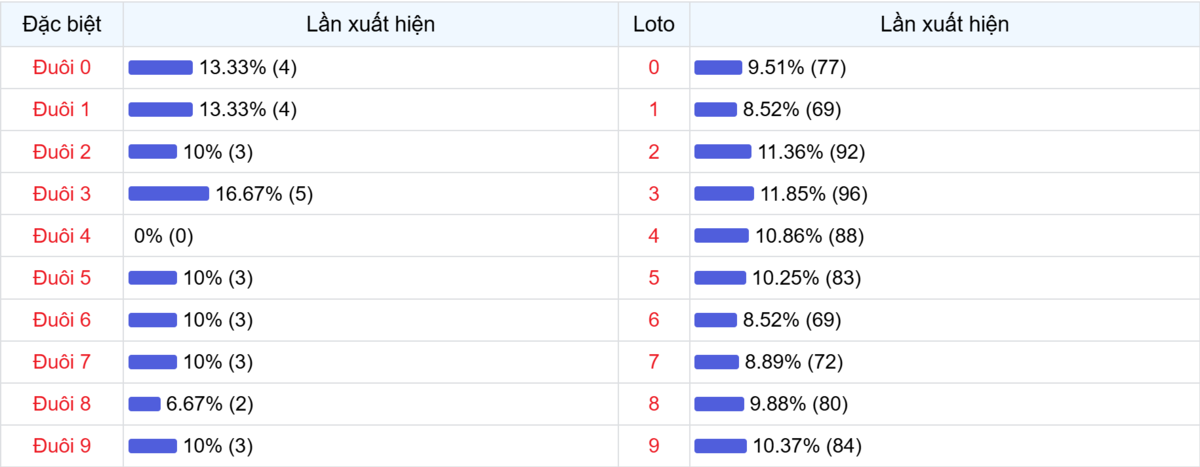Click the Đặc biệt column header

click(x=61, y=24)
